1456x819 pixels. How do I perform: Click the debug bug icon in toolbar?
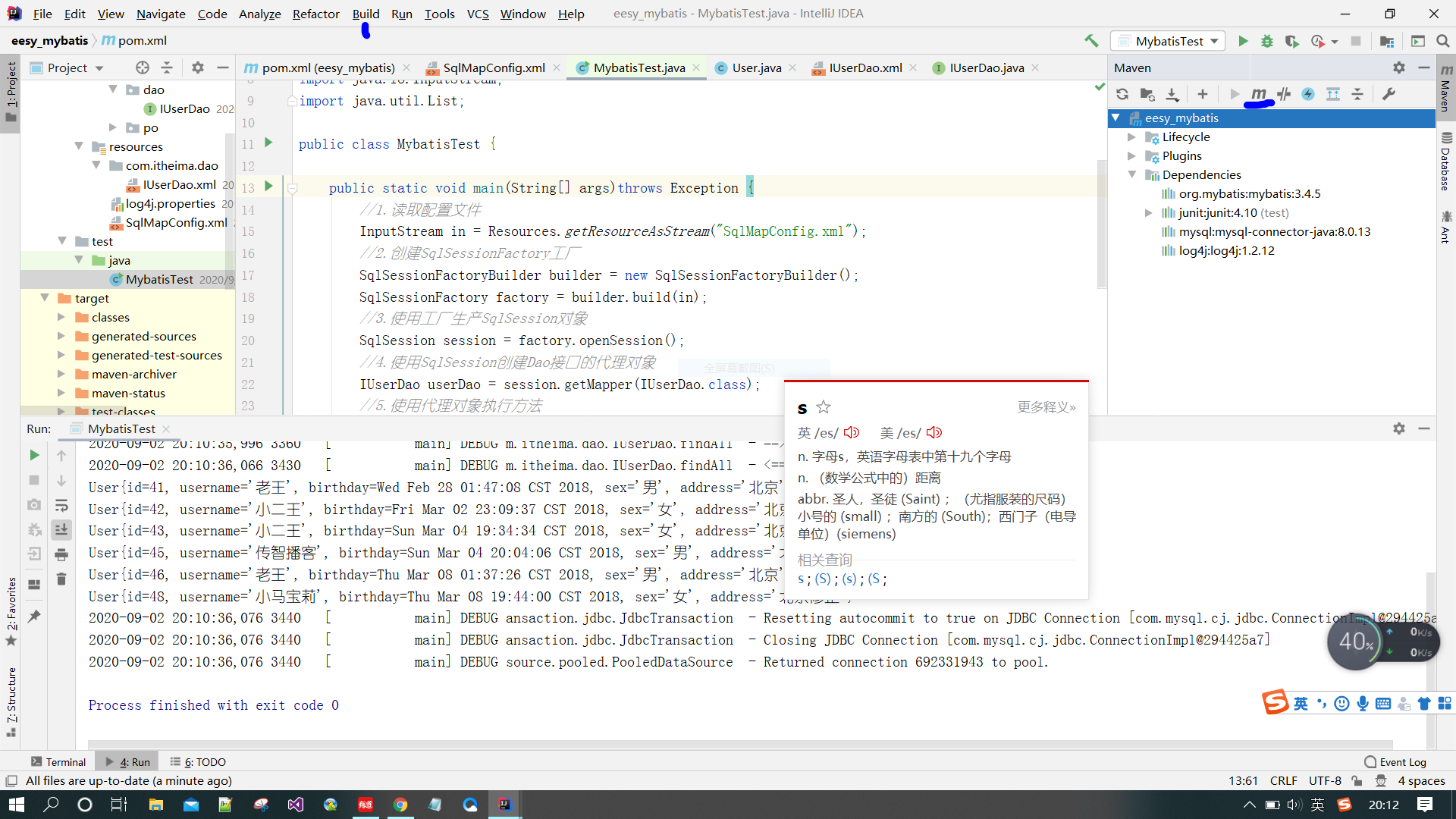tap(1267, 41)
